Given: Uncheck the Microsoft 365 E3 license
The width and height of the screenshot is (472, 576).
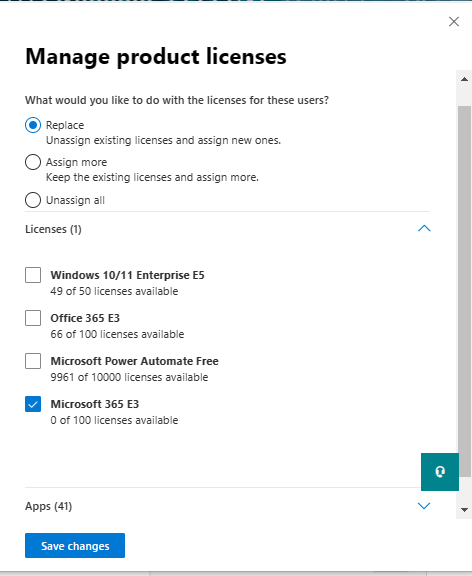Looking at the screenshot, I should [33, 404].
